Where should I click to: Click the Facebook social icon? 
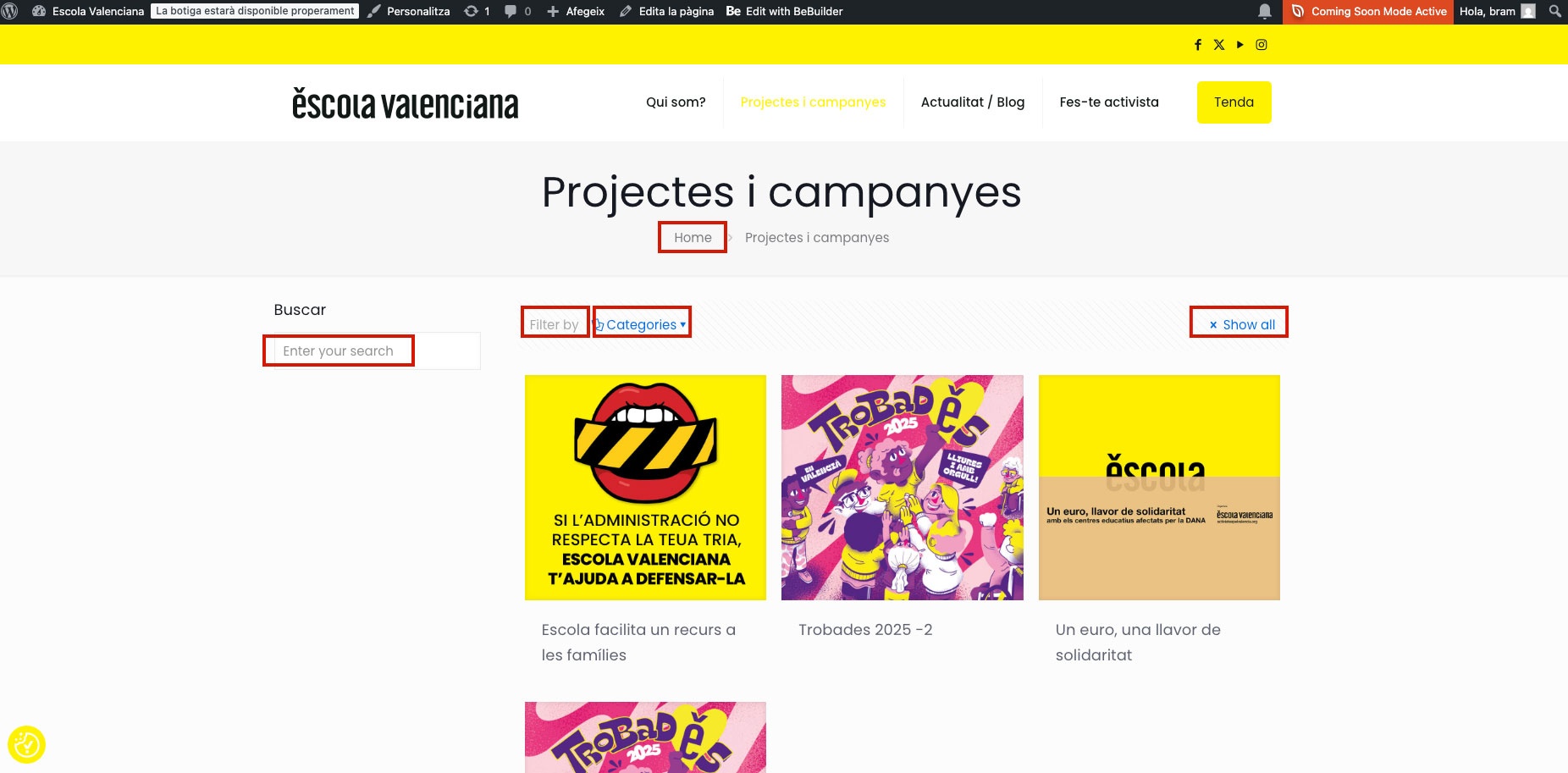tap(1198, 45)
